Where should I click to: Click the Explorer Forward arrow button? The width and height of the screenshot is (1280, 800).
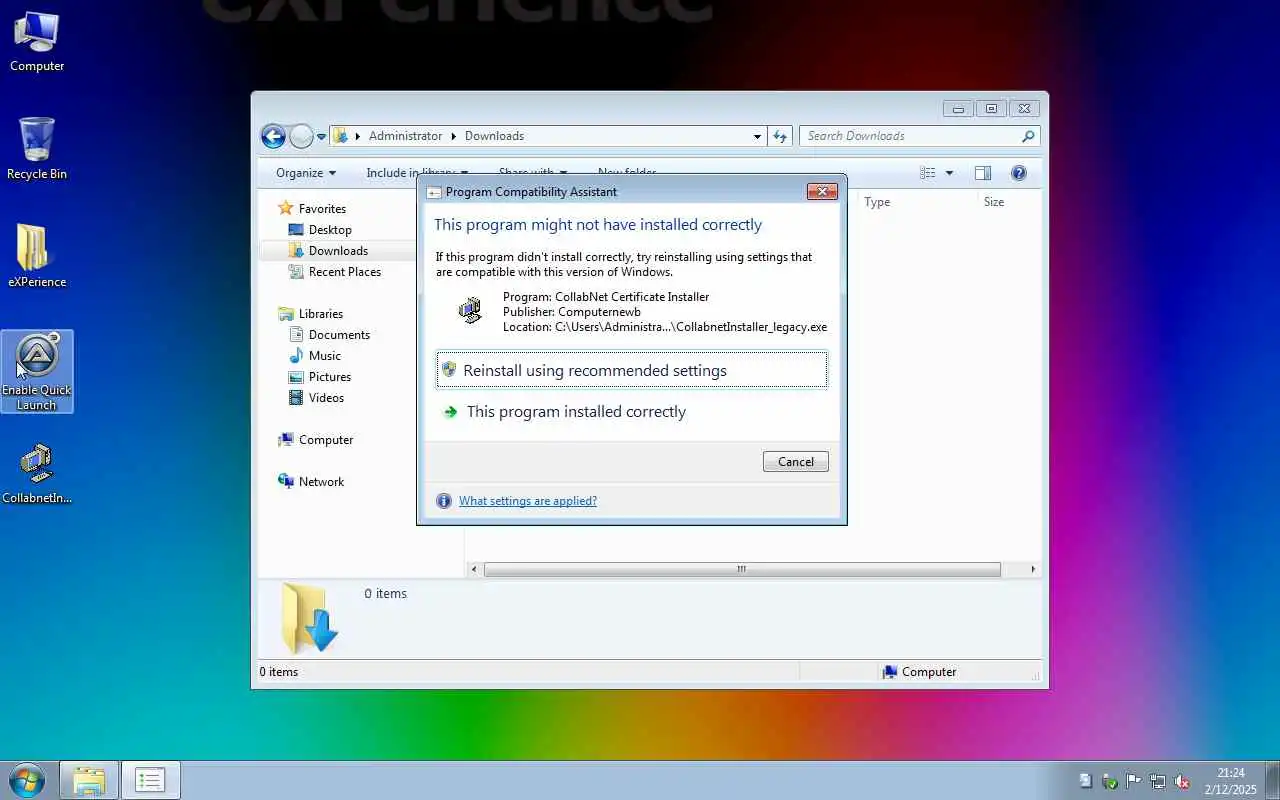[301, 136]
